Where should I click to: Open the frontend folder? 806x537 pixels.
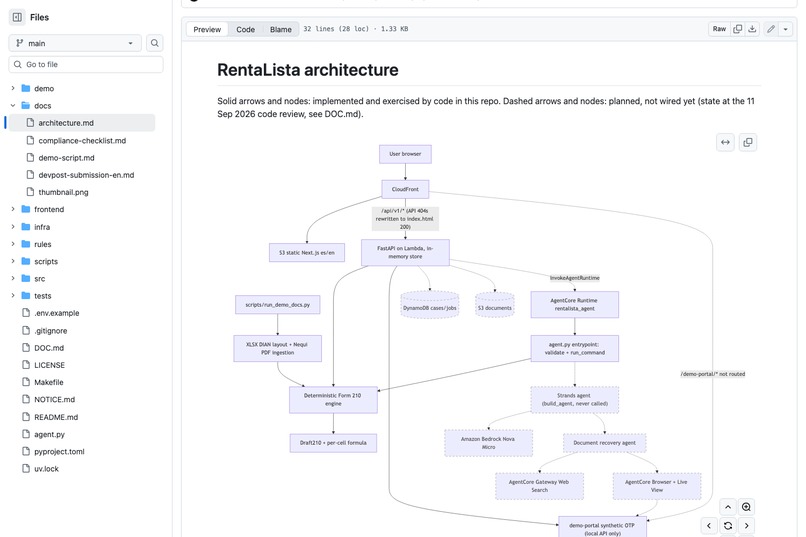point(49,209)
